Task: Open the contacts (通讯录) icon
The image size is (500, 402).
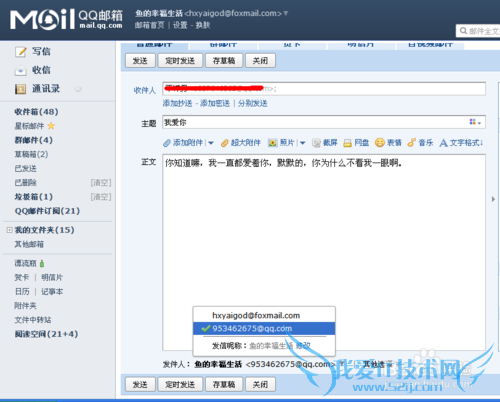Action: coord(21,89)
